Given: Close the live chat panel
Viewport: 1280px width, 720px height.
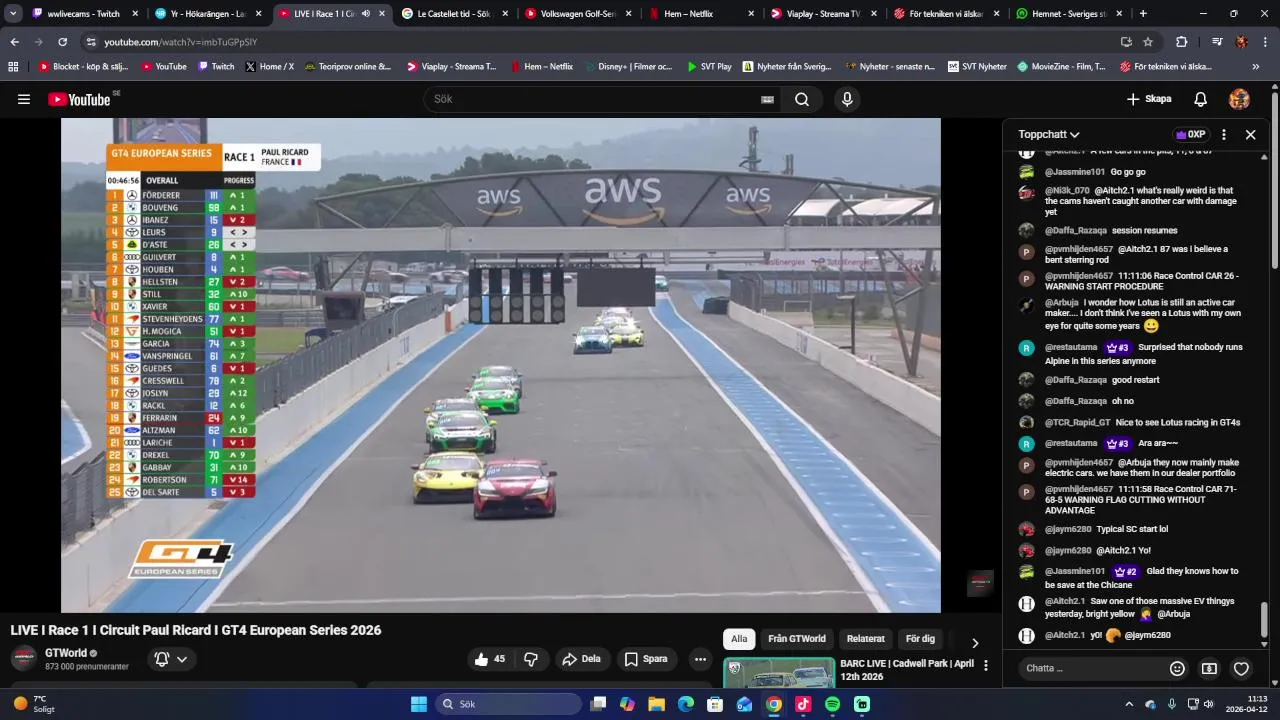Looking at the screenshot, I should 1250,134.
